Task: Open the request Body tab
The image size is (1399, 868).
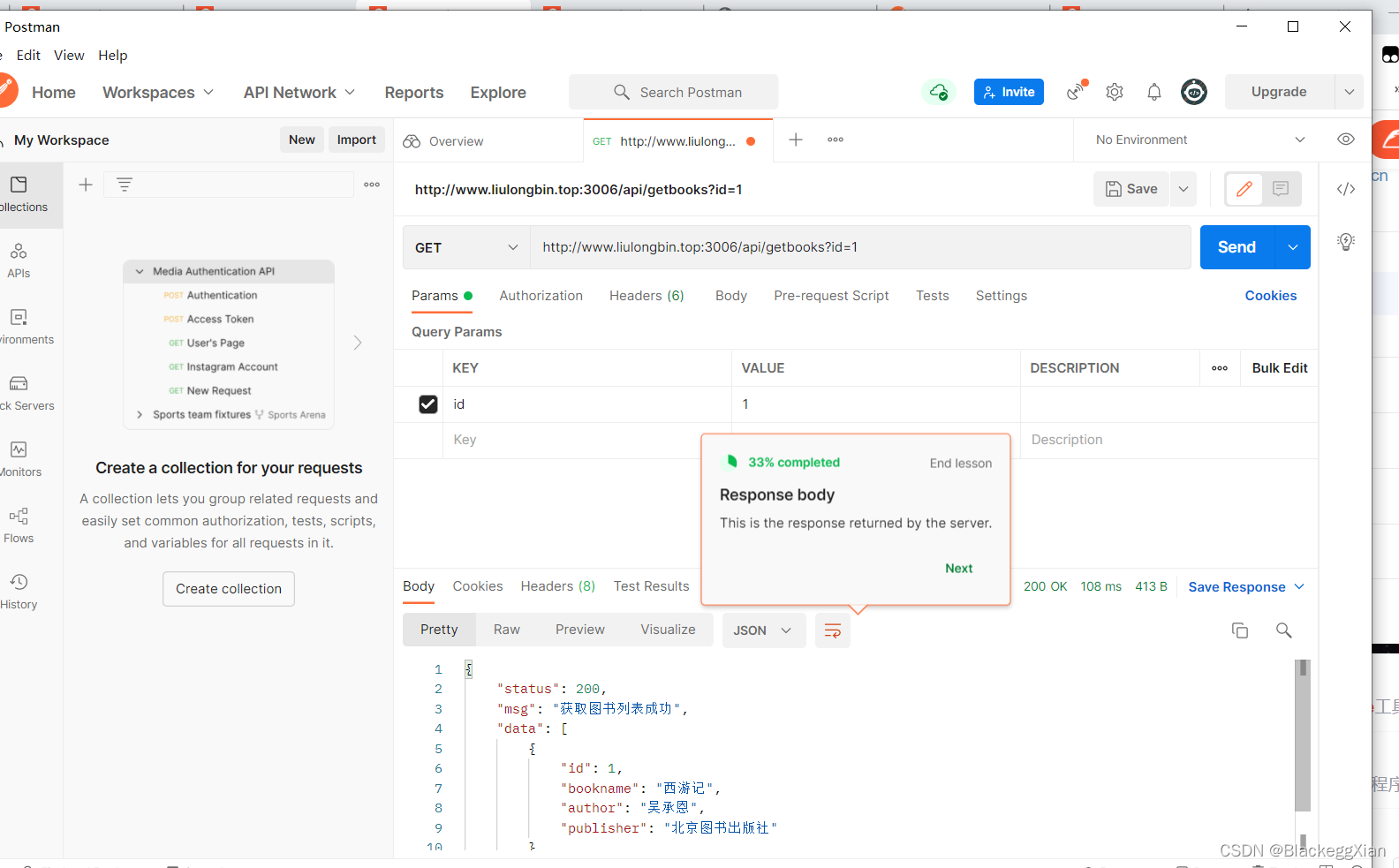Action: tap(731, 296)
